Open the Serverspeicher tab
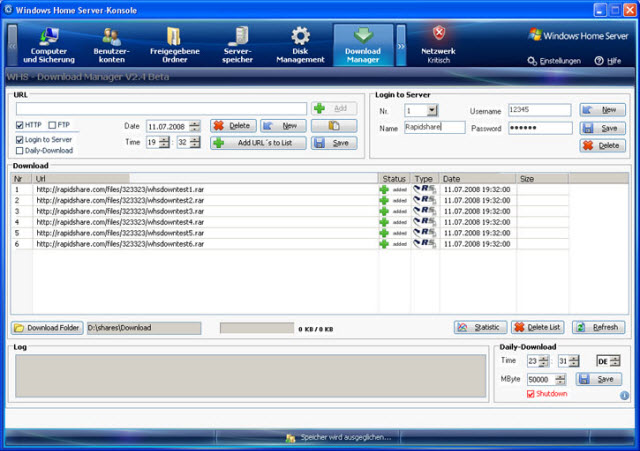640x451 pixels. coord(238,45)
